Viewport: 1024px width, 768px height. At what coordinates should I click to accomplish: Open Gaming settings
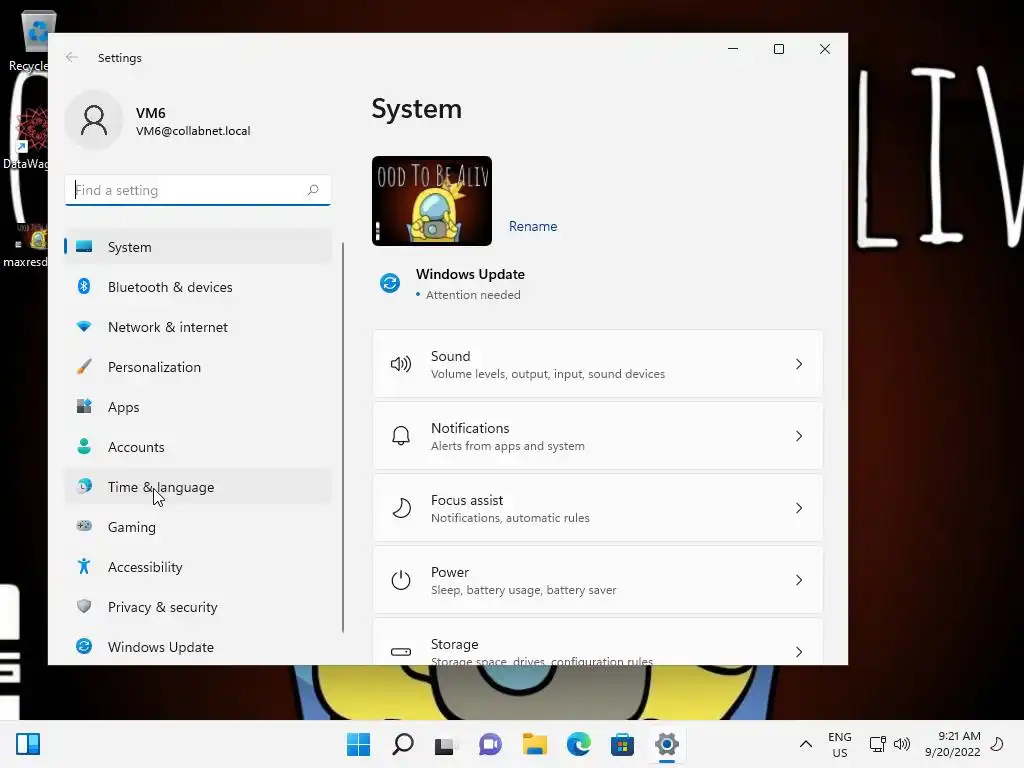click(198, 527)
